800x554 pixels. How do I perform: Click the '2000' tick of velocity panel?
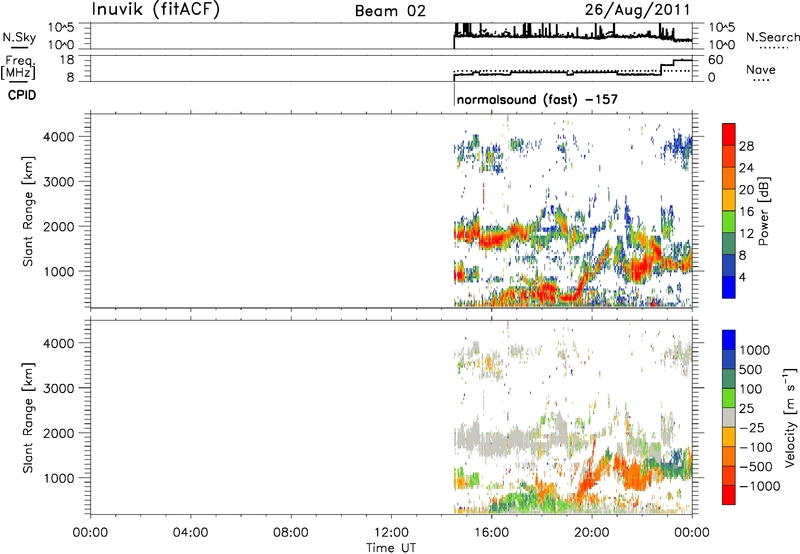pos(59,433)
